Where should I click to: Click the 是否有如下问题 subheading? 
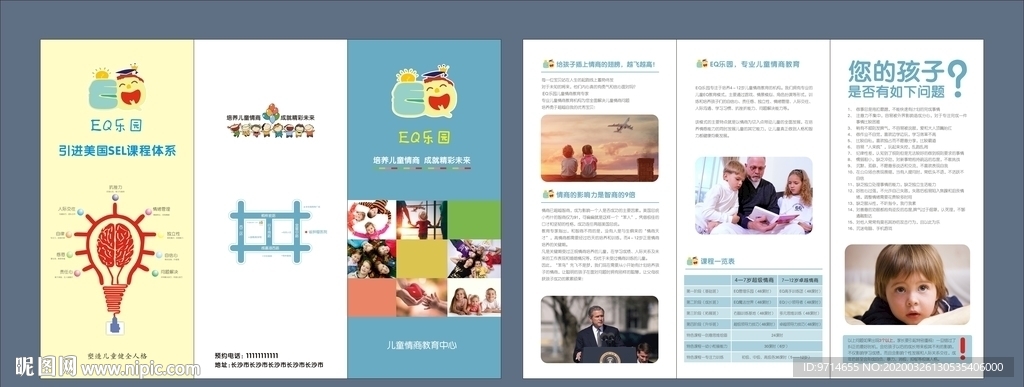tap(896, 91)
